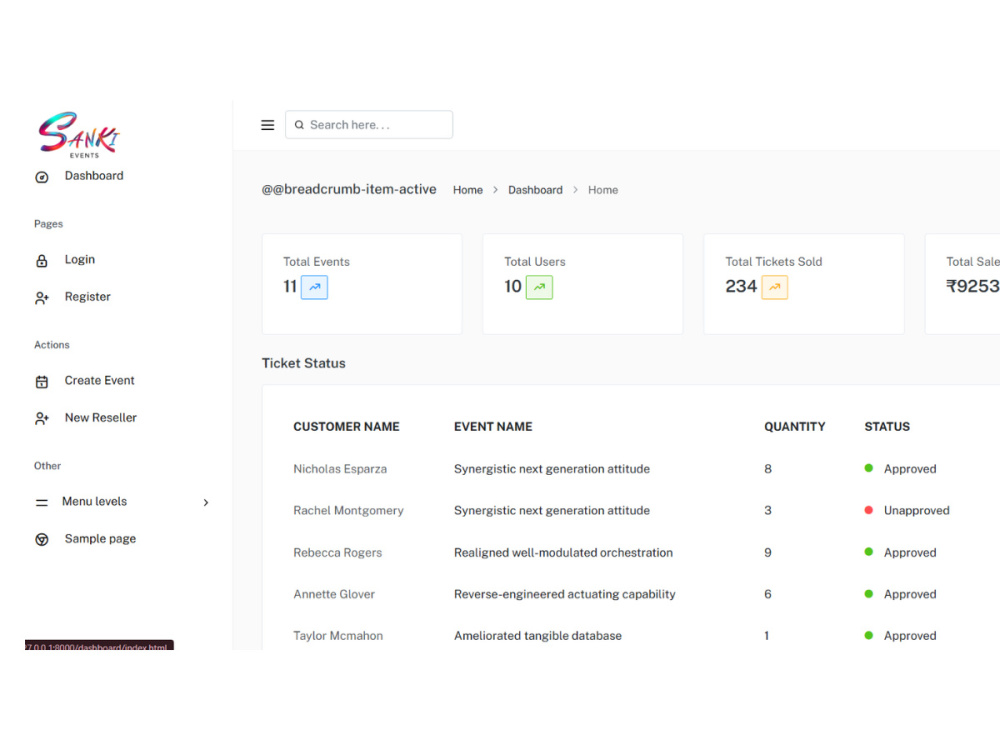Click the search magnifier icon

(x=299, y=125)
